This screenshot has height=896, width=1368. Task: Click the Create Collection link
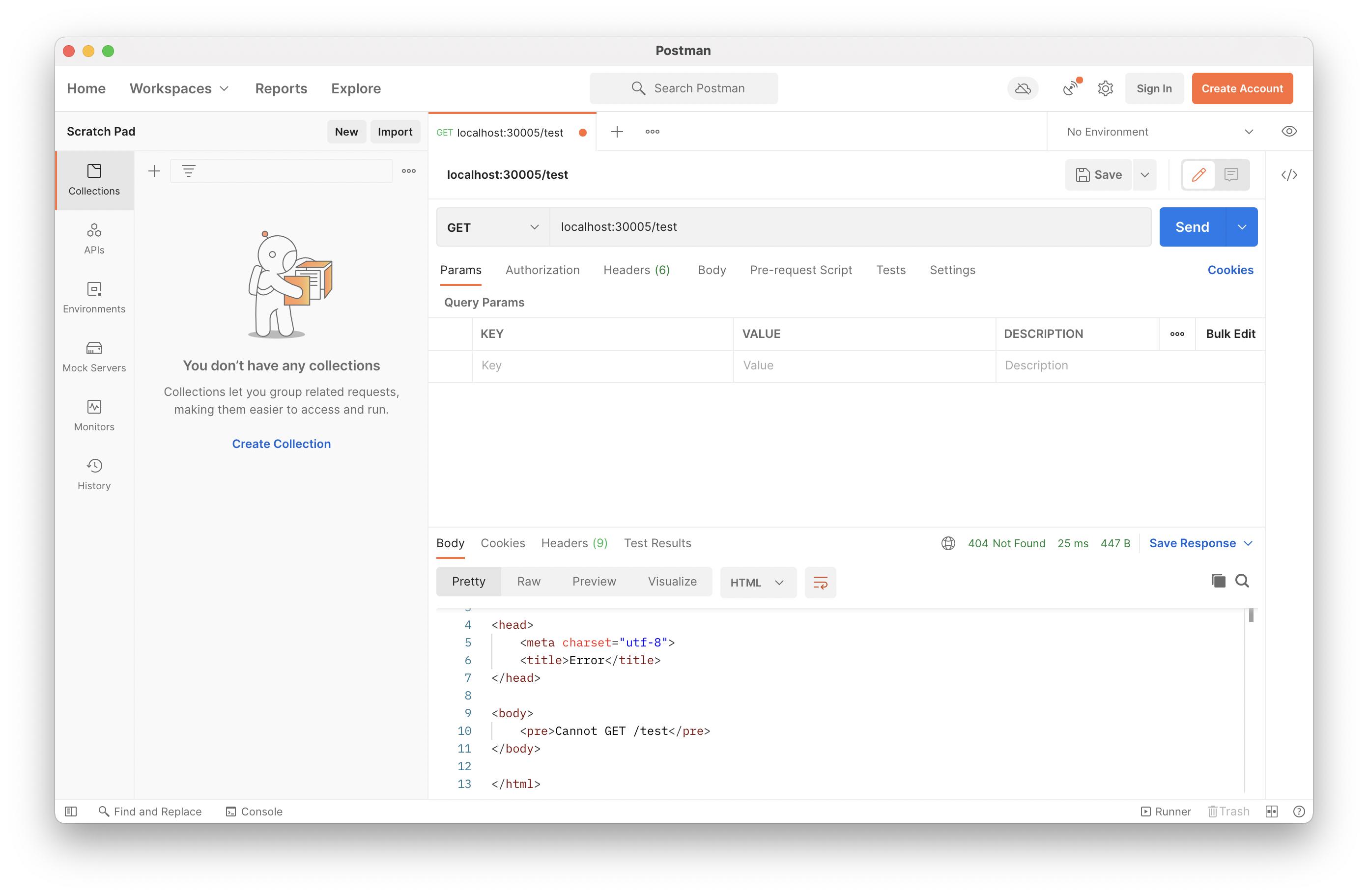point(281,444)
